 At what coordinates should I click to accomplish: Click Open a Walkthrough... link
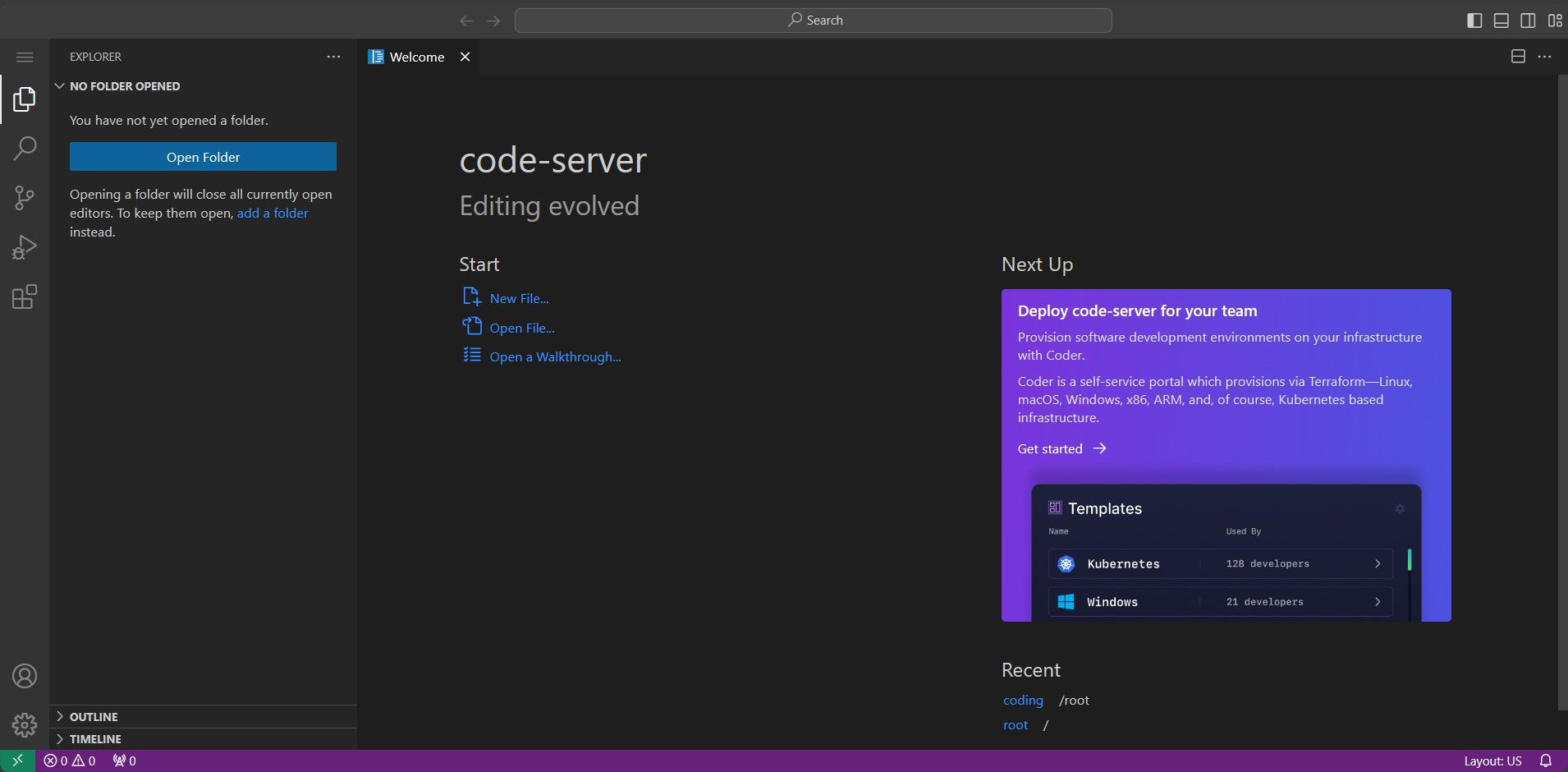tap(555, 356)
